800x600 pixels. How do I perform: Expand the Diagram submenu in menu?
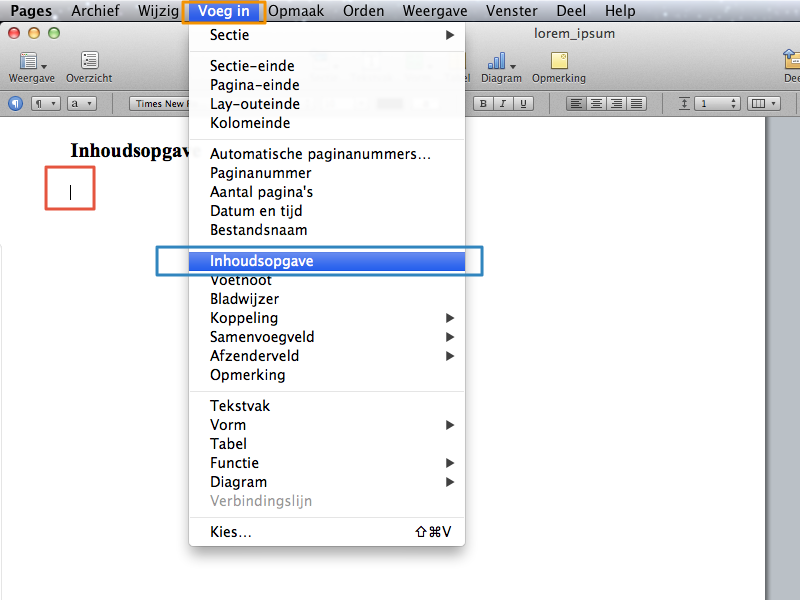327,482
